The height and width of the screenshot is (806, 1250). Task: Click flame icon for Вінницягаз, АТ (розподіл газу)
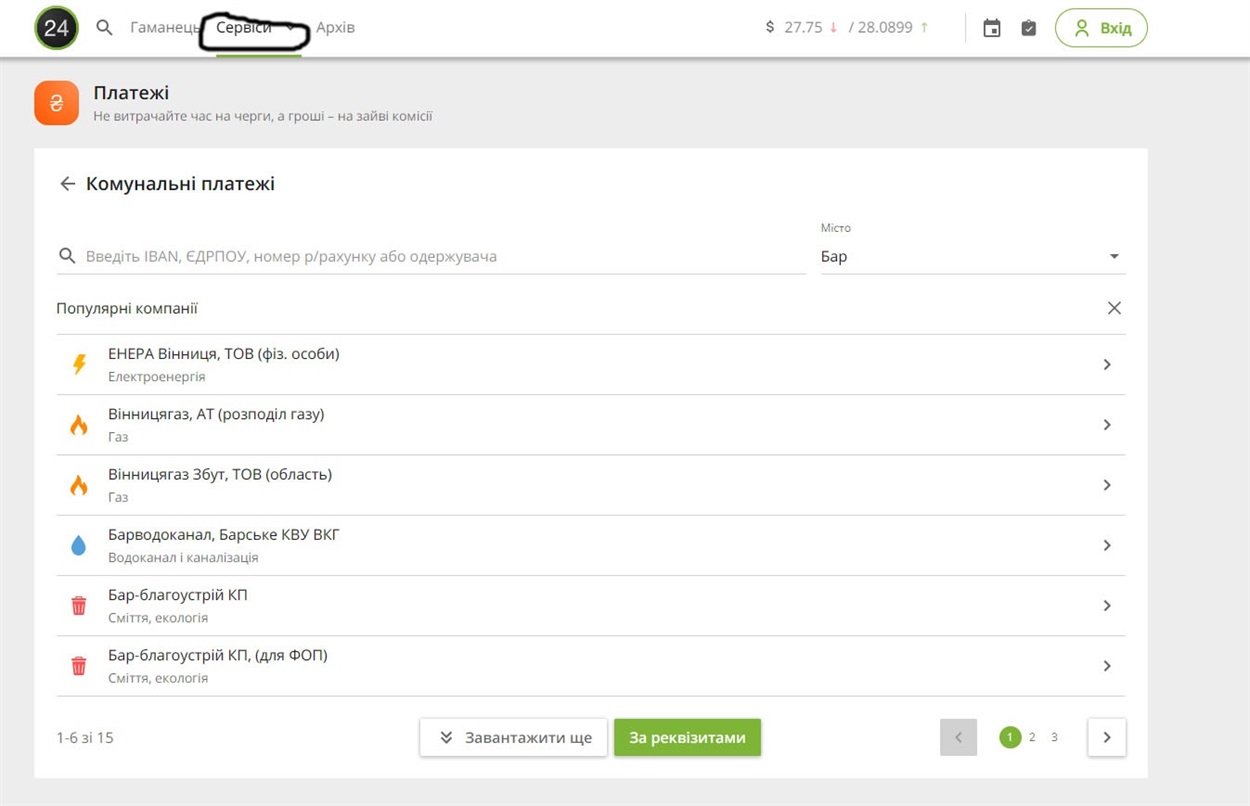tap(79, 425)
